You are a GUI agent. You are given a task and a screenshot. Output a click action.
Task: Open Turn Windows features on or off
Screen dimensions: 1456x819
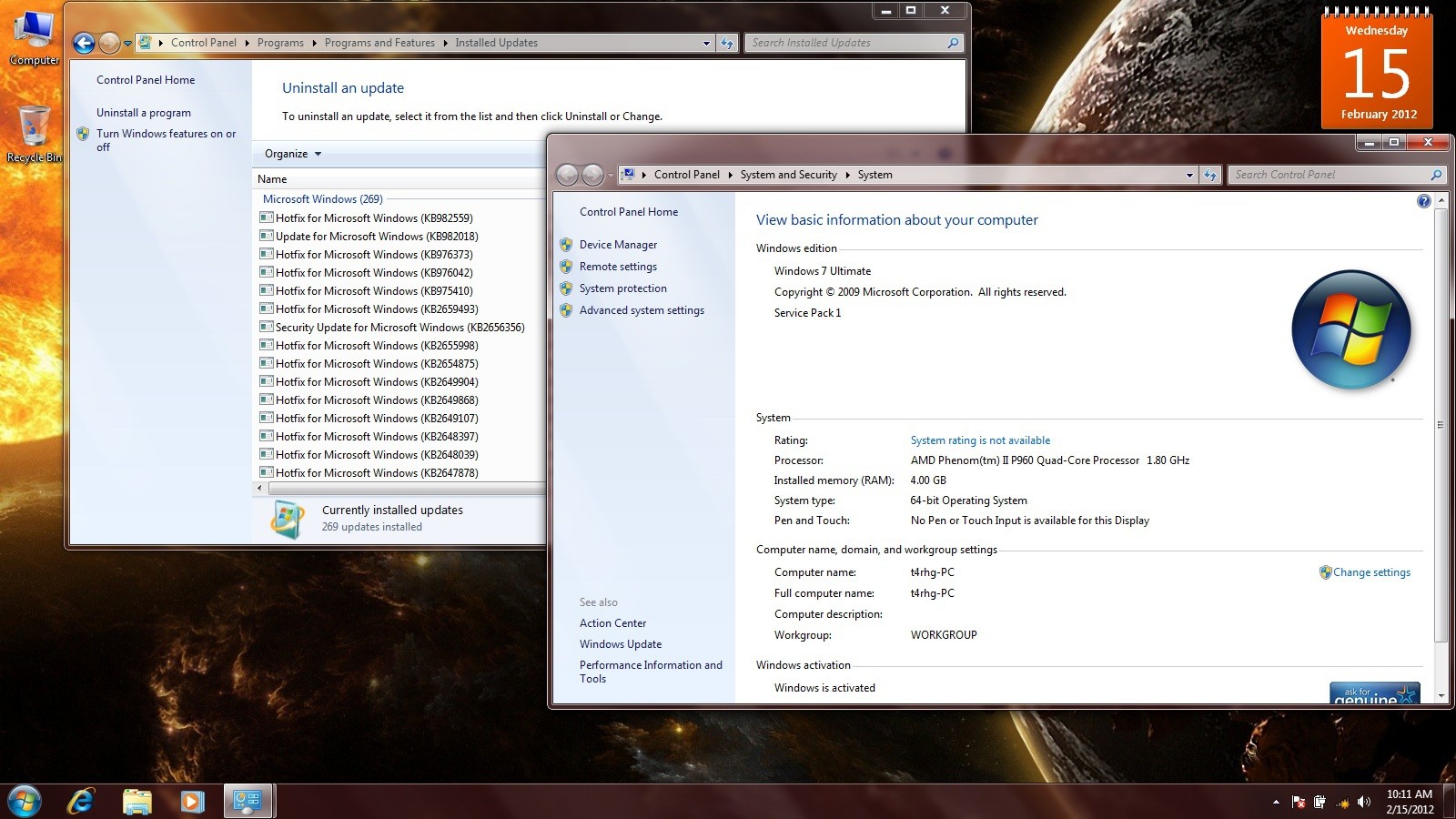click(x=166, y=140)
